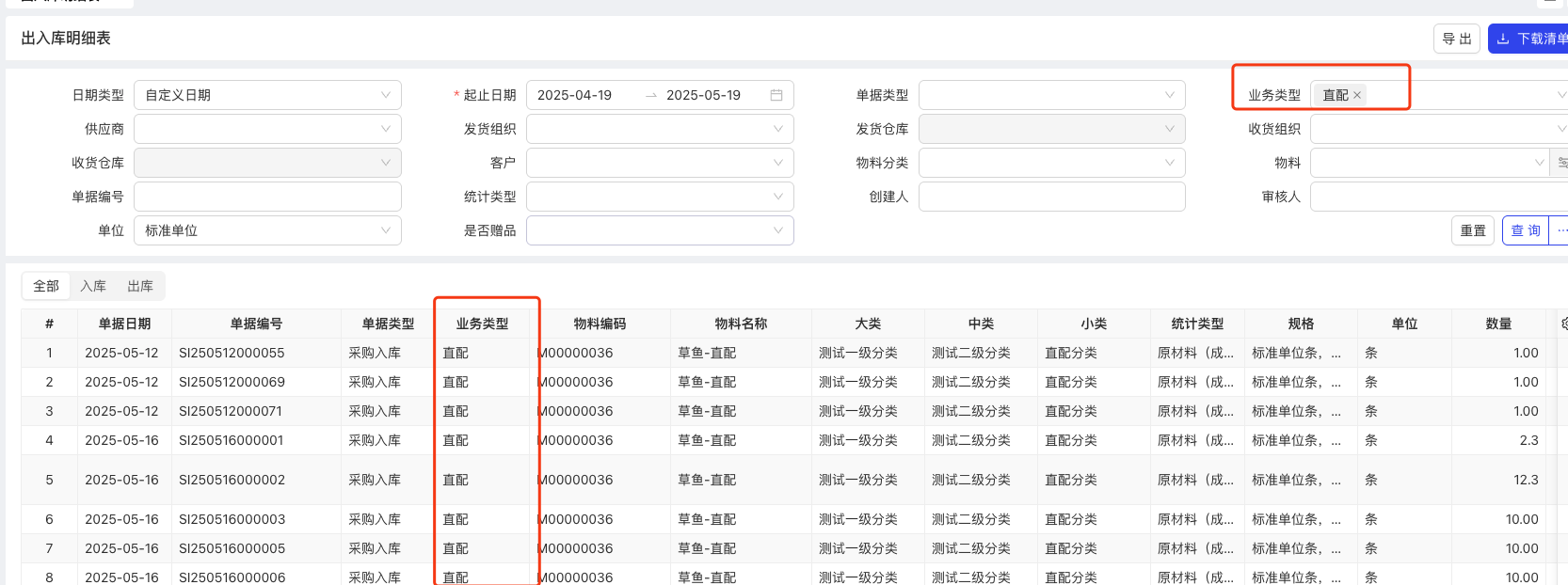Select document number SI250512000071
Screen dimensions: 1568x585
[231, 411]
